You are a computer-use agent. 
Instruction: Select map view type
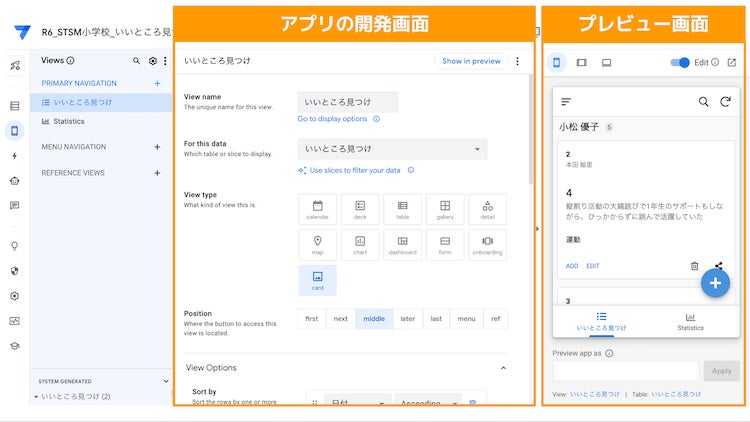[318, 245]
